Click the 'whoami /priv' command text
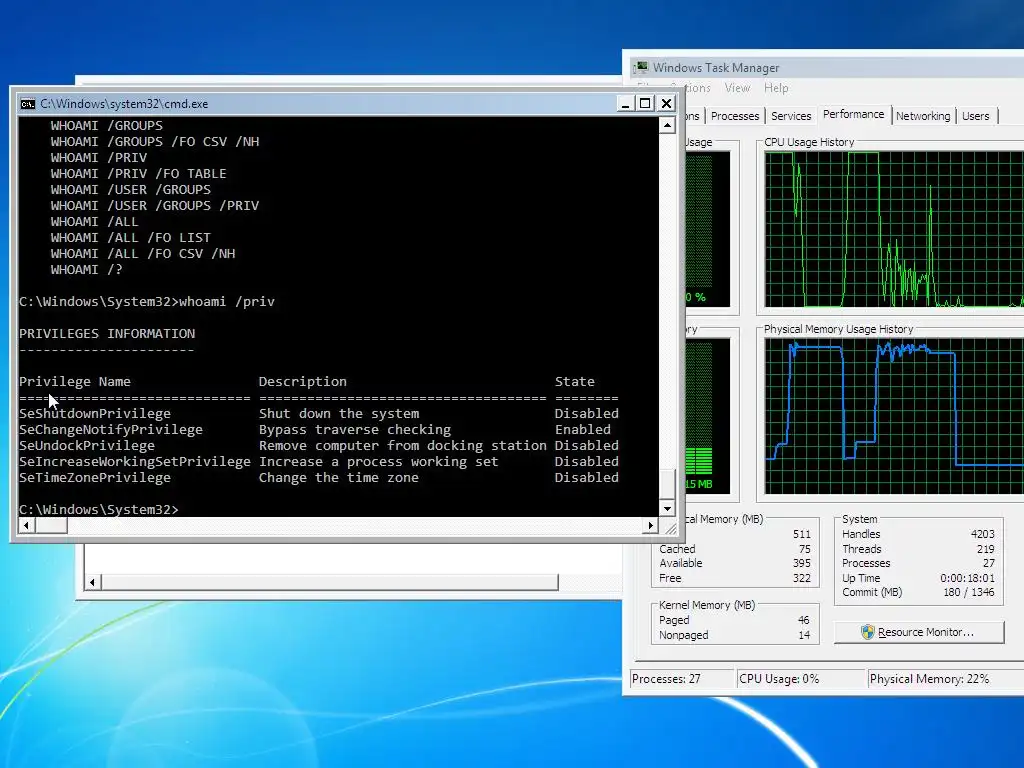 (x=227, y=302)
